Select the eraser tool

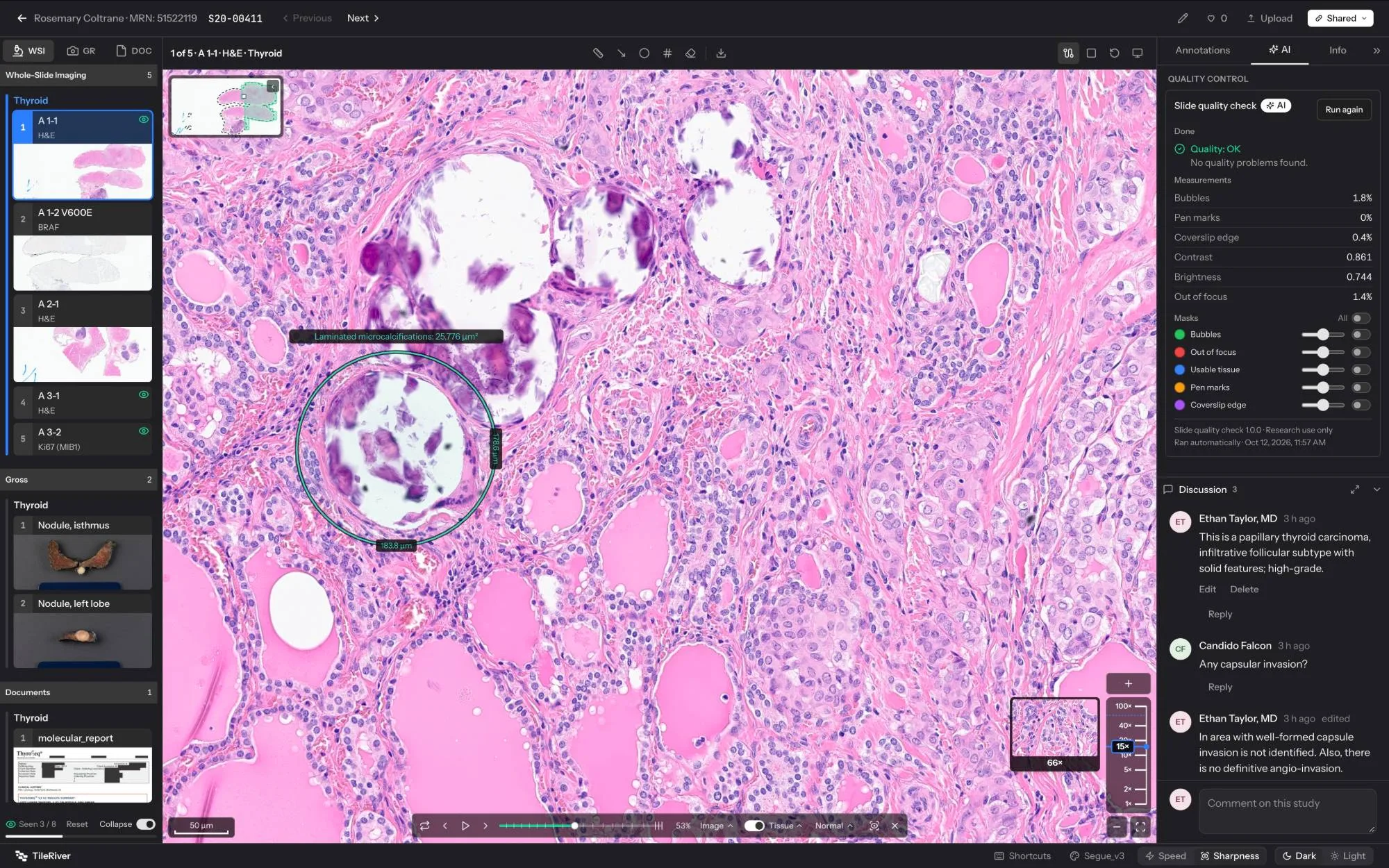pyautogui.click(x=690, y=53)
